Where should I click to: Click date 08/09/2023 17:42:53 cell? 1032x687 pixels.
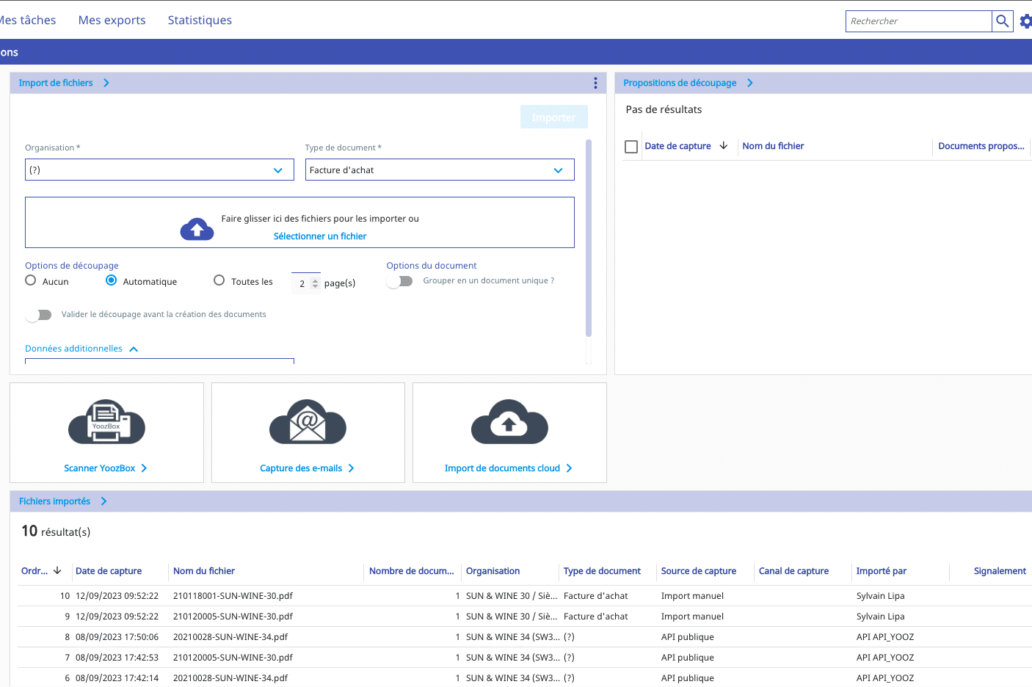tap(116, 657)
